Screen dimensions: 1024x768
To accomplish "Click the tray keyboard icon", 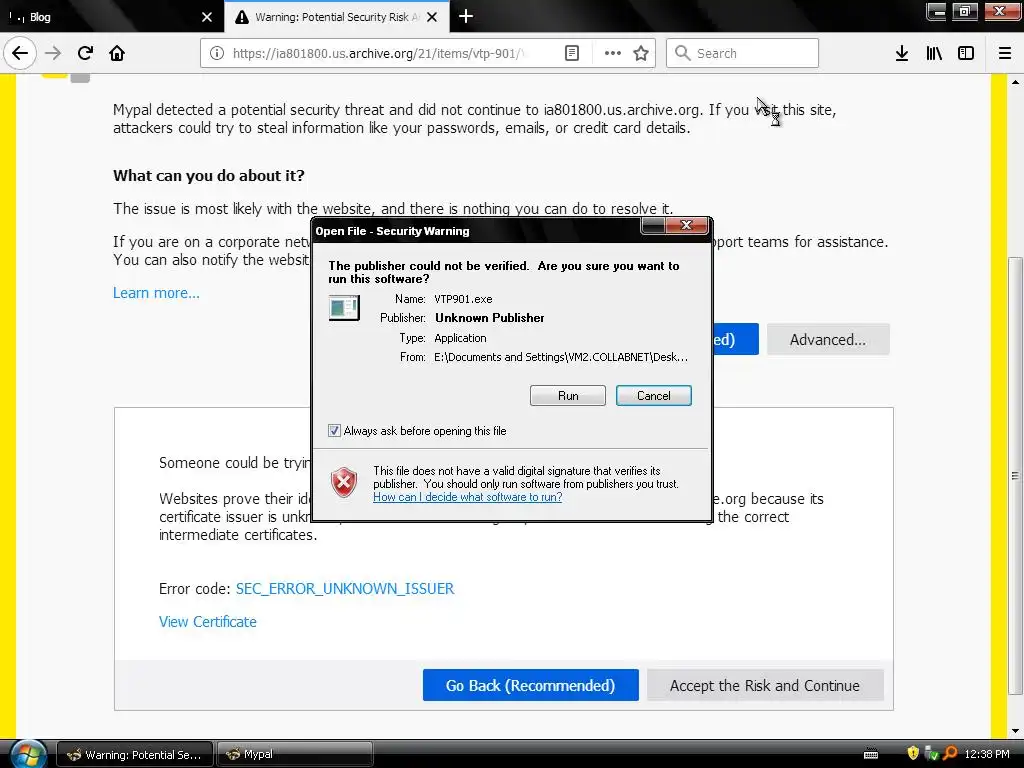I will pos(871,754).
